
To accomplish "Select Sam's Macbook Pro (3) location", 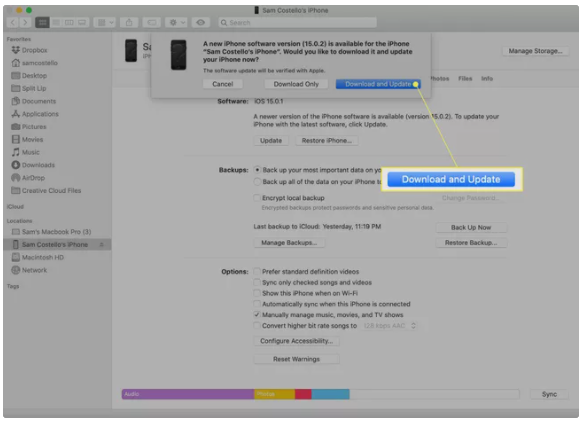I will [x=56, y=232].
